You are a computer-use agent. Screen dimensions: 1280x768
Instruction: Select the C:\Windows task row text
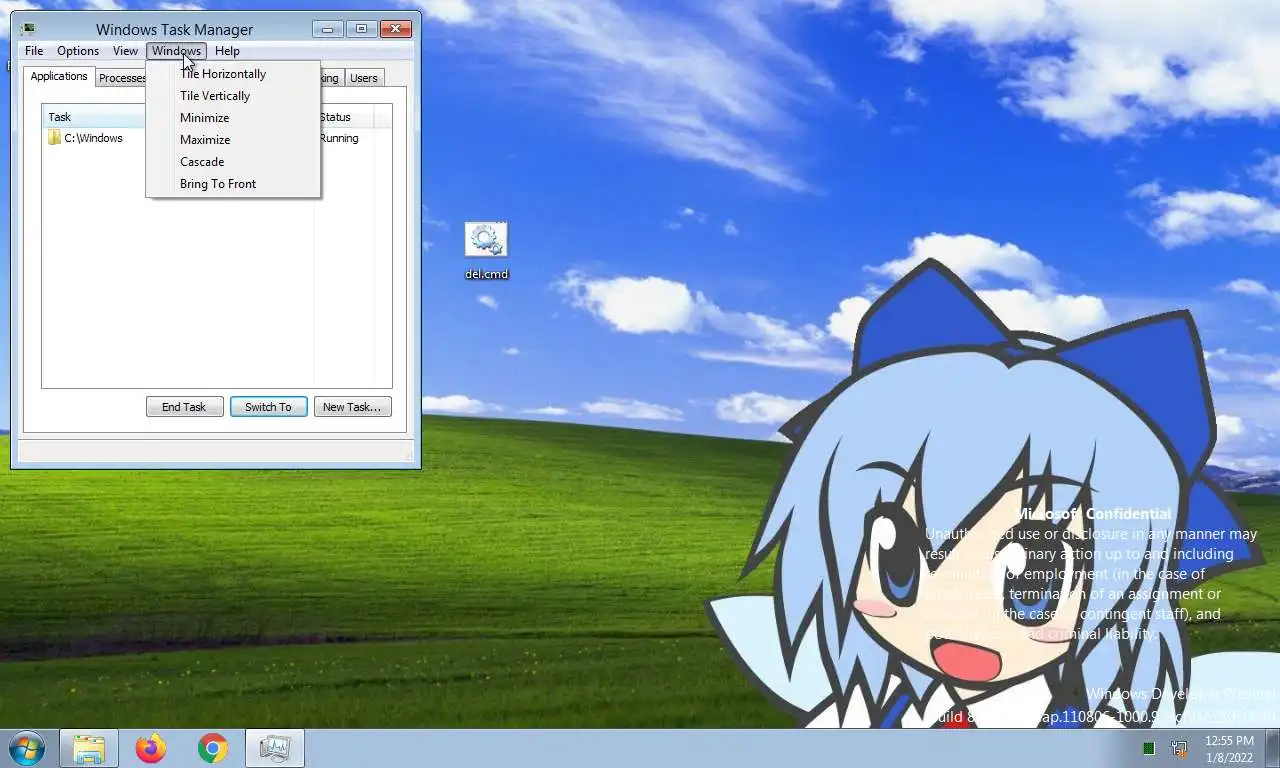click(x=94, y=138)
